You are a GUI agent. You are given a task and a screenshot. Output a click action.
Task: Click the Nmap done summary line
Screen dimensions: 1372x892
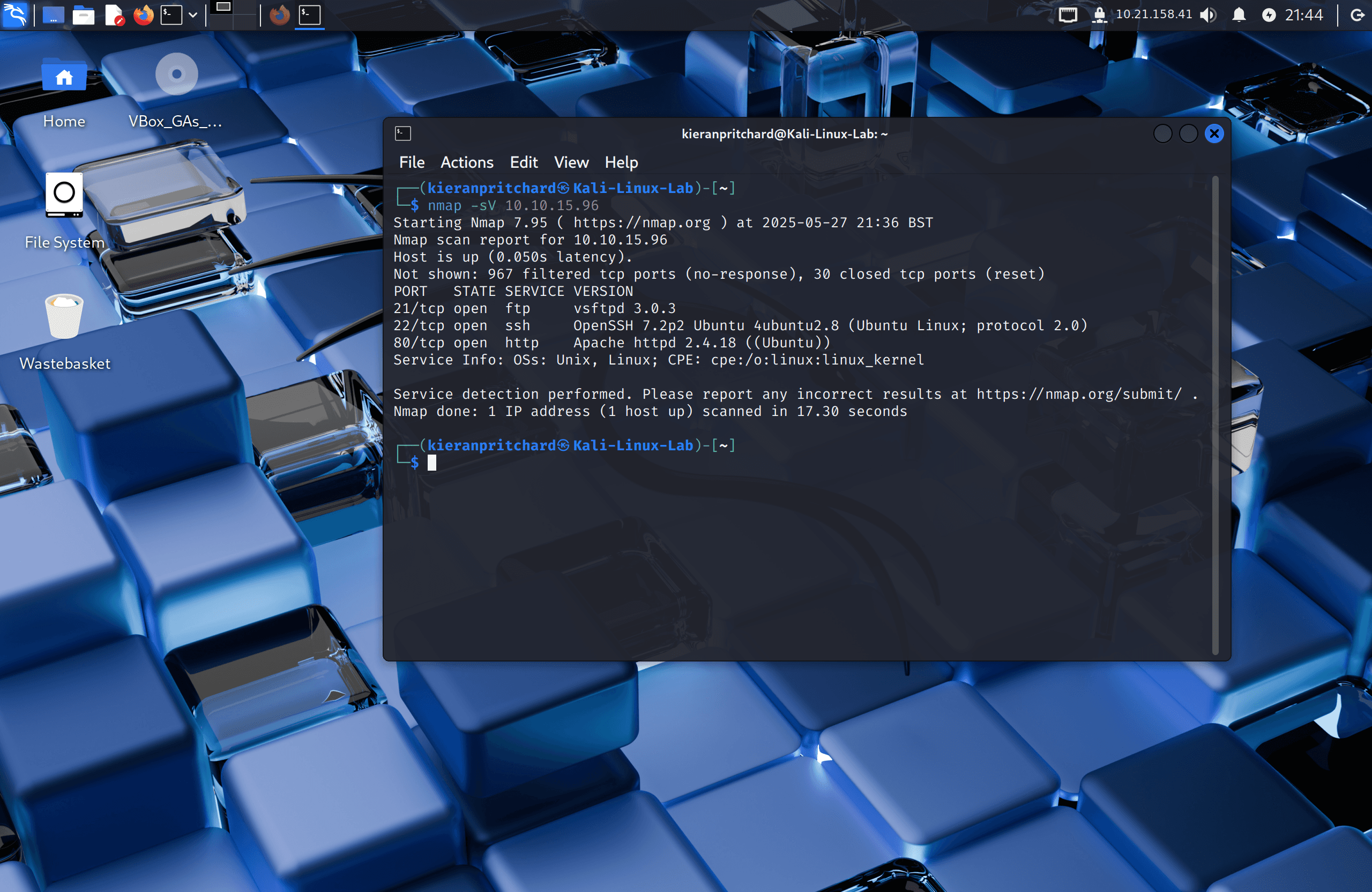(x=650, y=411)
